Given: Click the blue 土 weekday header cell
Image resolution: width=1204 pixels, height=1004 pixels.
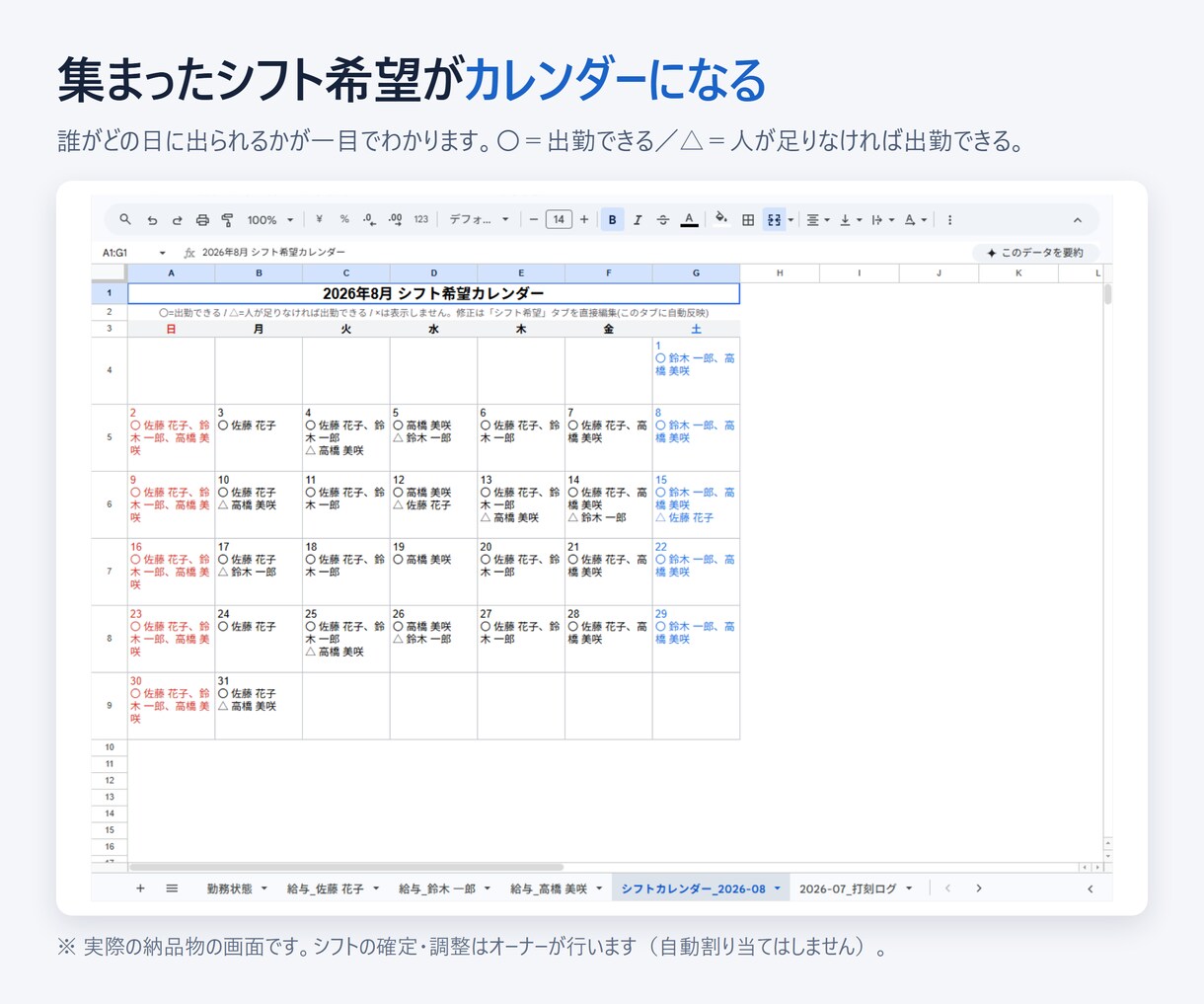Looking at the screenshot, I should [696, 329].
